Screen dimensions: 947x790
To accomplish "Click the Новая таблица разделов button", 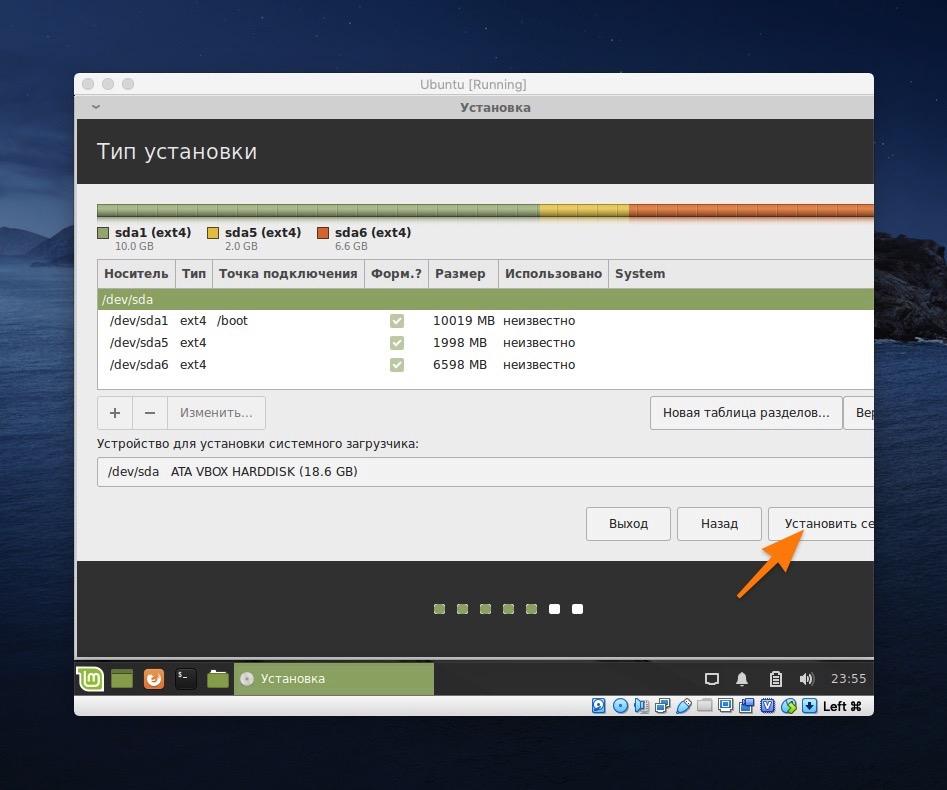I will [745, 413].
